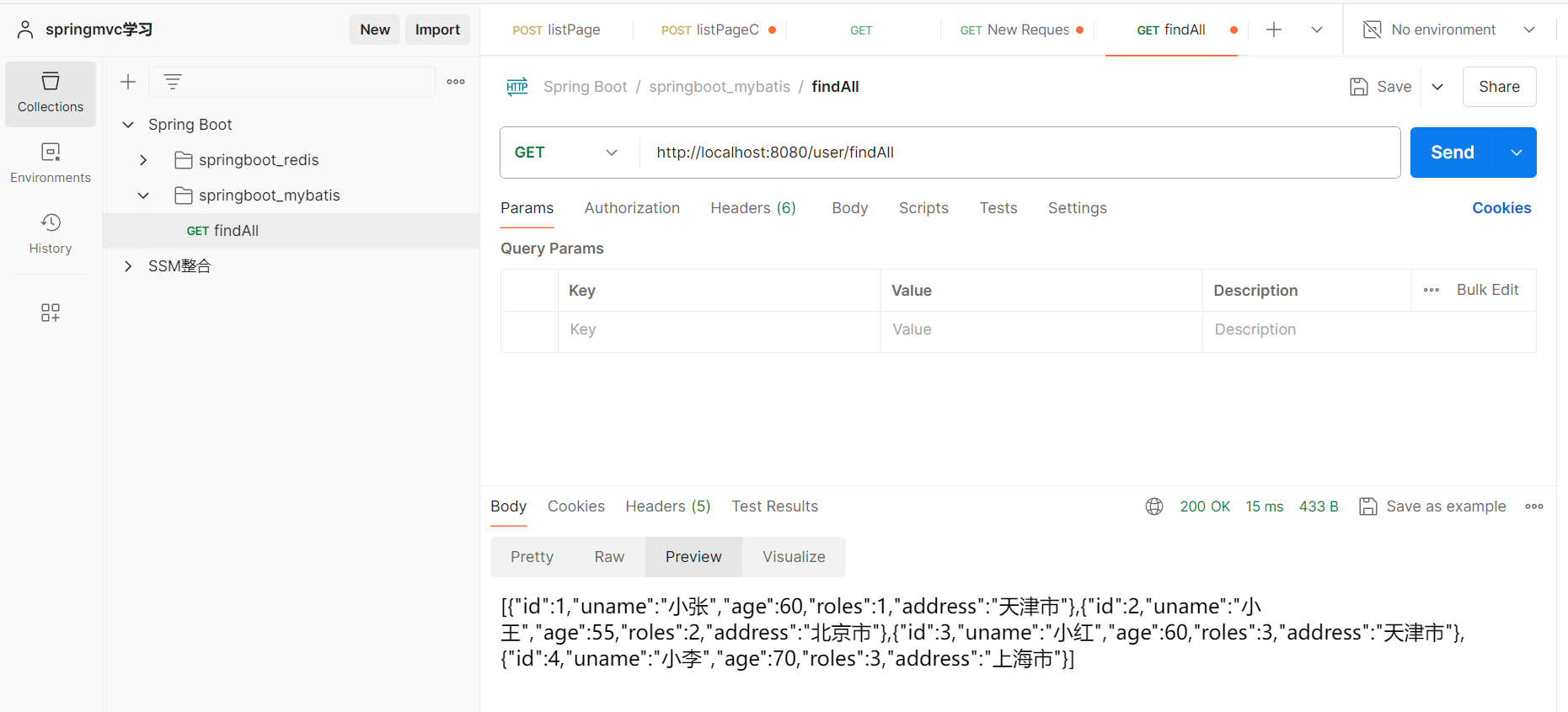
Task: Select GET findAll request in tree
Action: (291, 231)
